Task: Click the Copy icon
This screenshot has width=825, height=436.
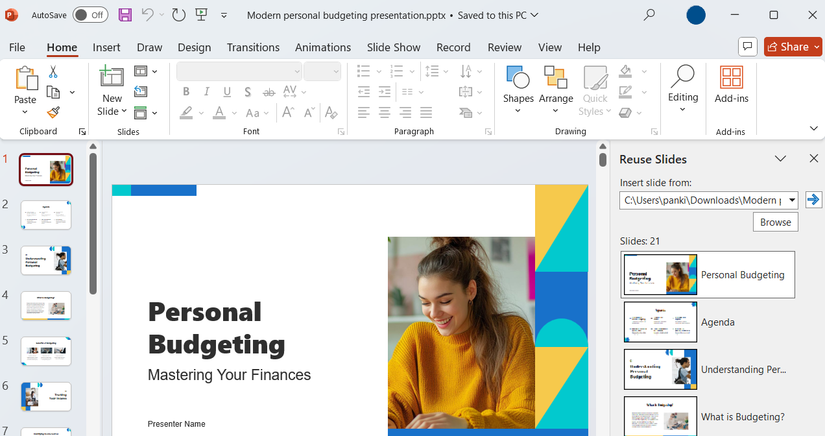Action: (x=53, y=92)
